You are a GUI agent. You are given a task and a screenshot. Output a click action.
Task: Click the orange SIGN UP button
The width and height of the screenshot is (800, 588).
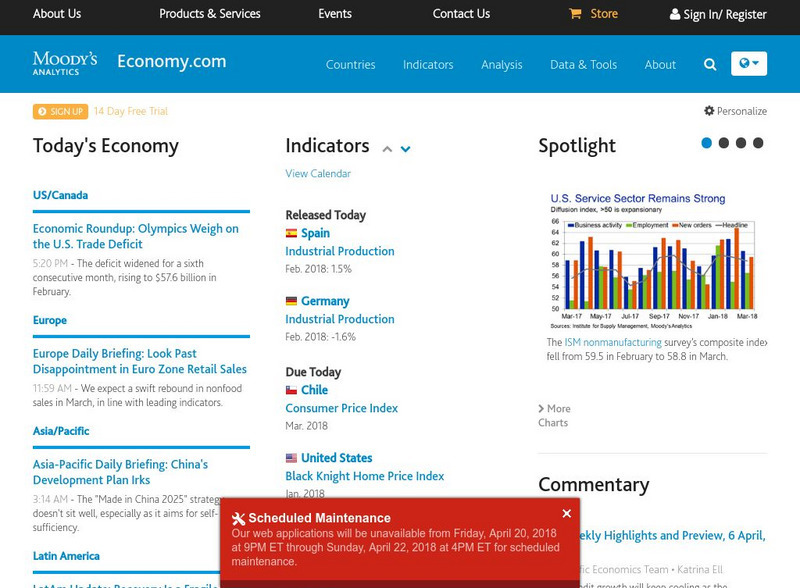pos(60,111)
